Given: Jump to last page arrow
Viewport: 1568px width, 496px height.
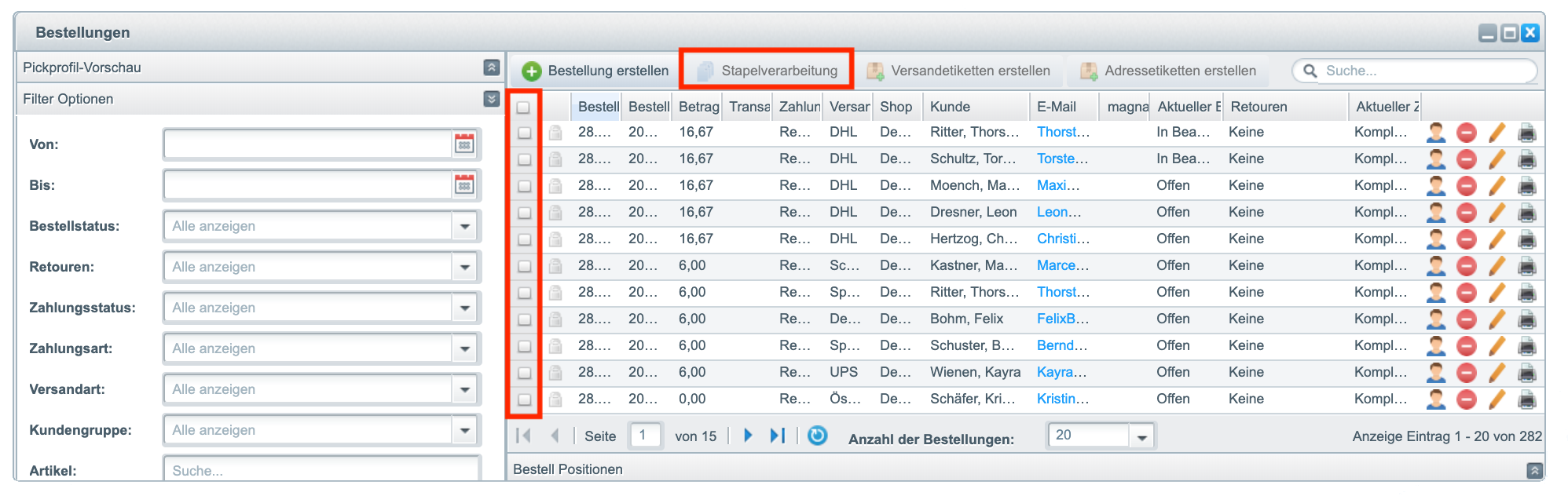Looking at the screenshot, I should click(778, 436).
